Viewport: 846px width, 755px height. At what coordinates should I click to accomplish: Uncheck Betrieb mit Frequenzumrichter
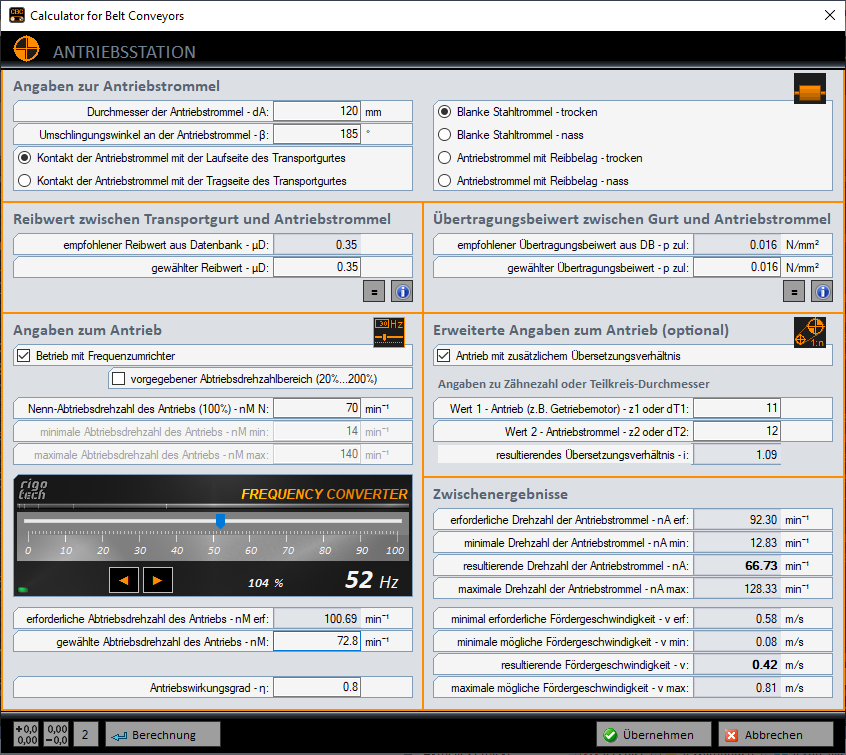23,355
